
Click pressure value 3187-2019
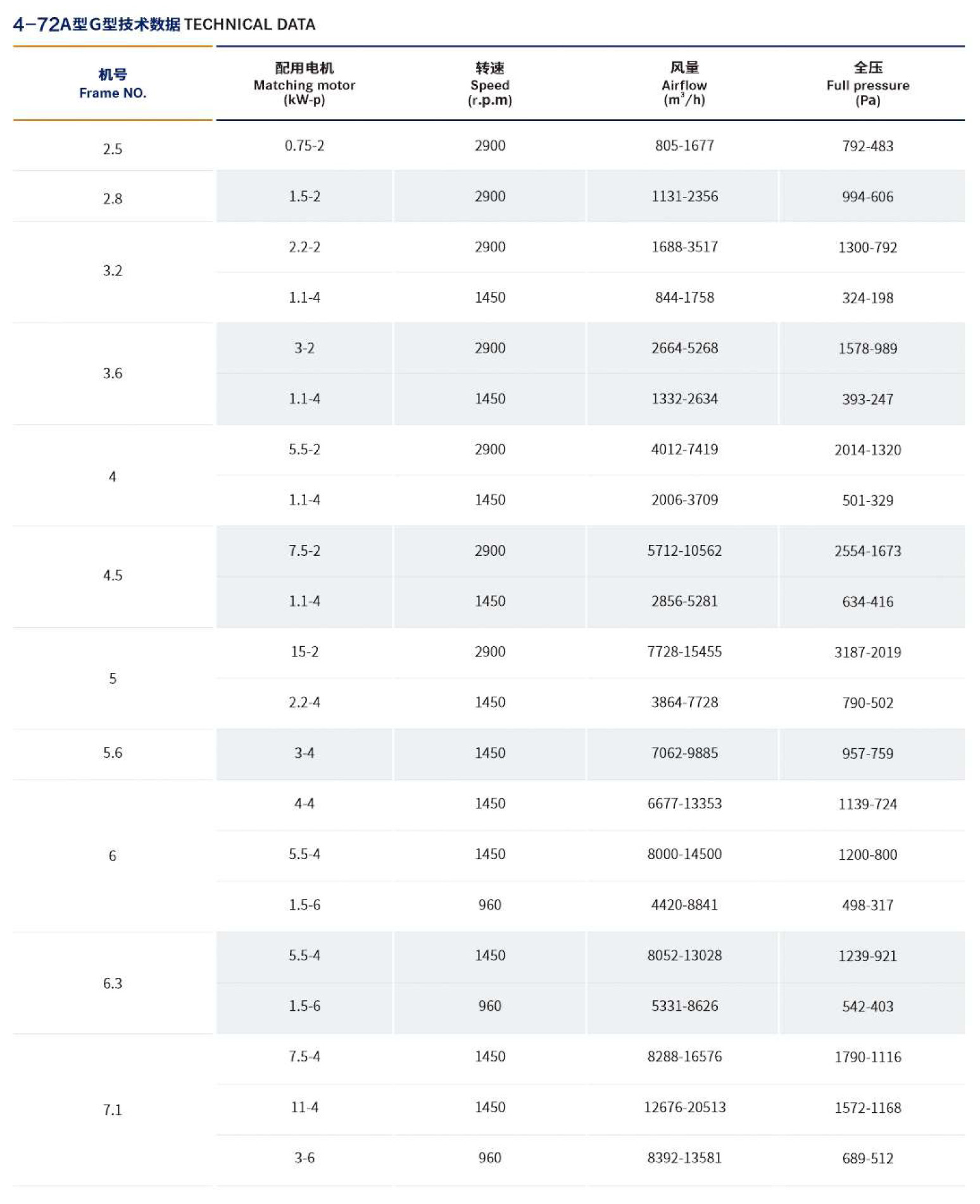click(x=867, y=653)
